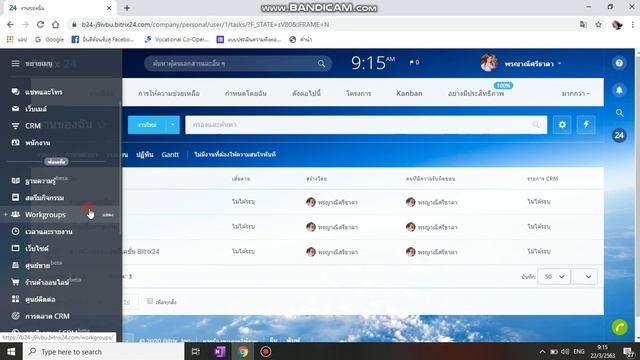This screenshot has width=640, height=360.
Task: Open the sales center beta sidebar item
Action: pos(37,265)
